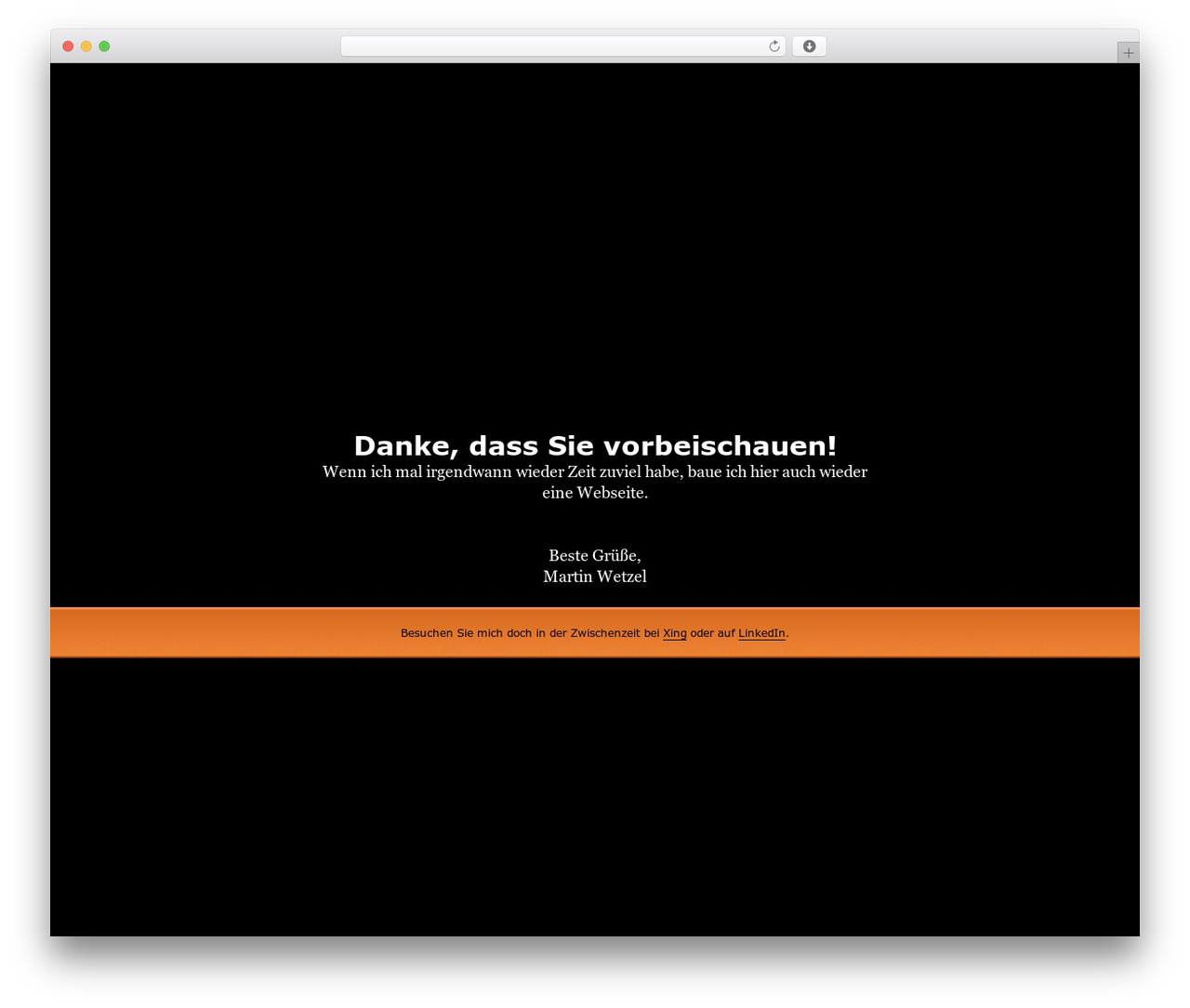This screenshot has height=1008, width=1190.
Task: Click the "Beste Grüße," line
Action: point(595,555)
